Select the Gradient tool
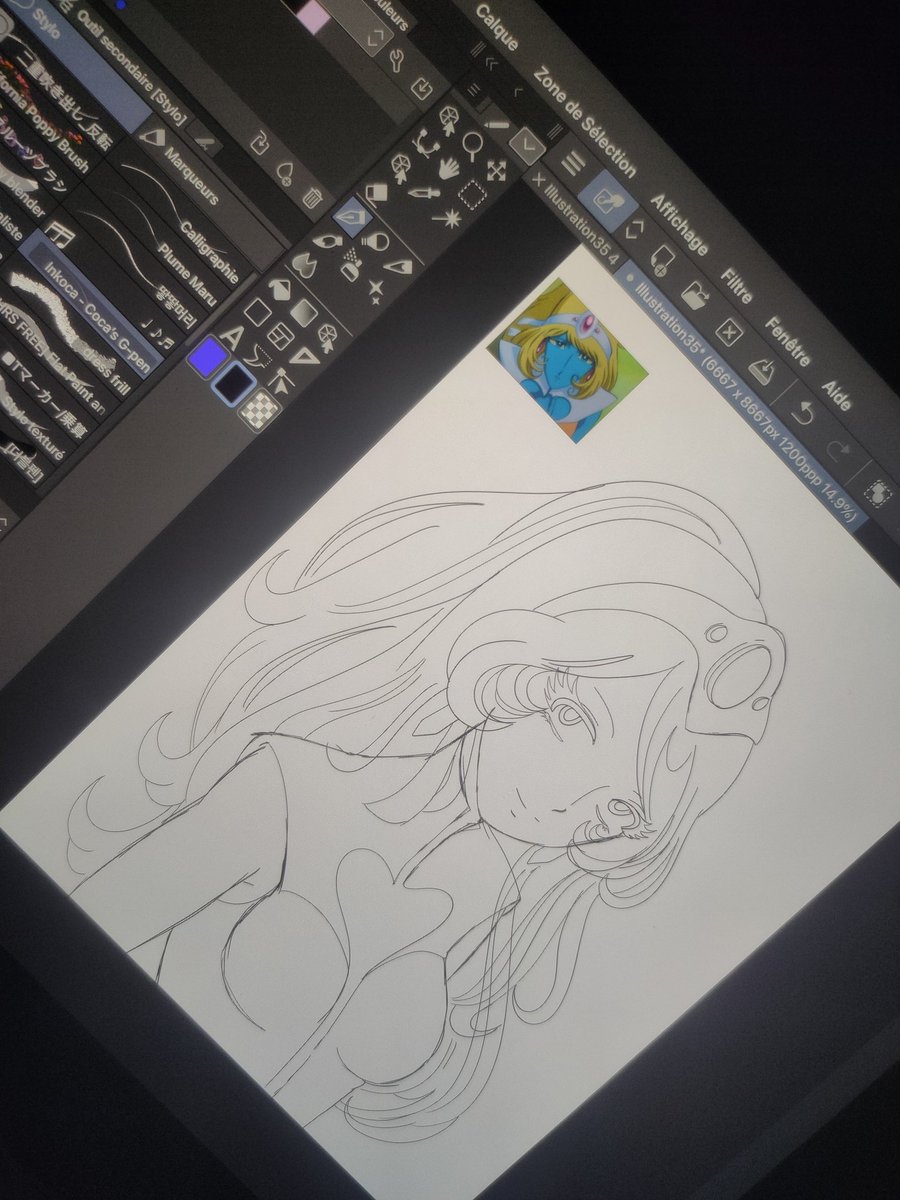Viewport: 900px width, 1200px height. pos(304,313)
